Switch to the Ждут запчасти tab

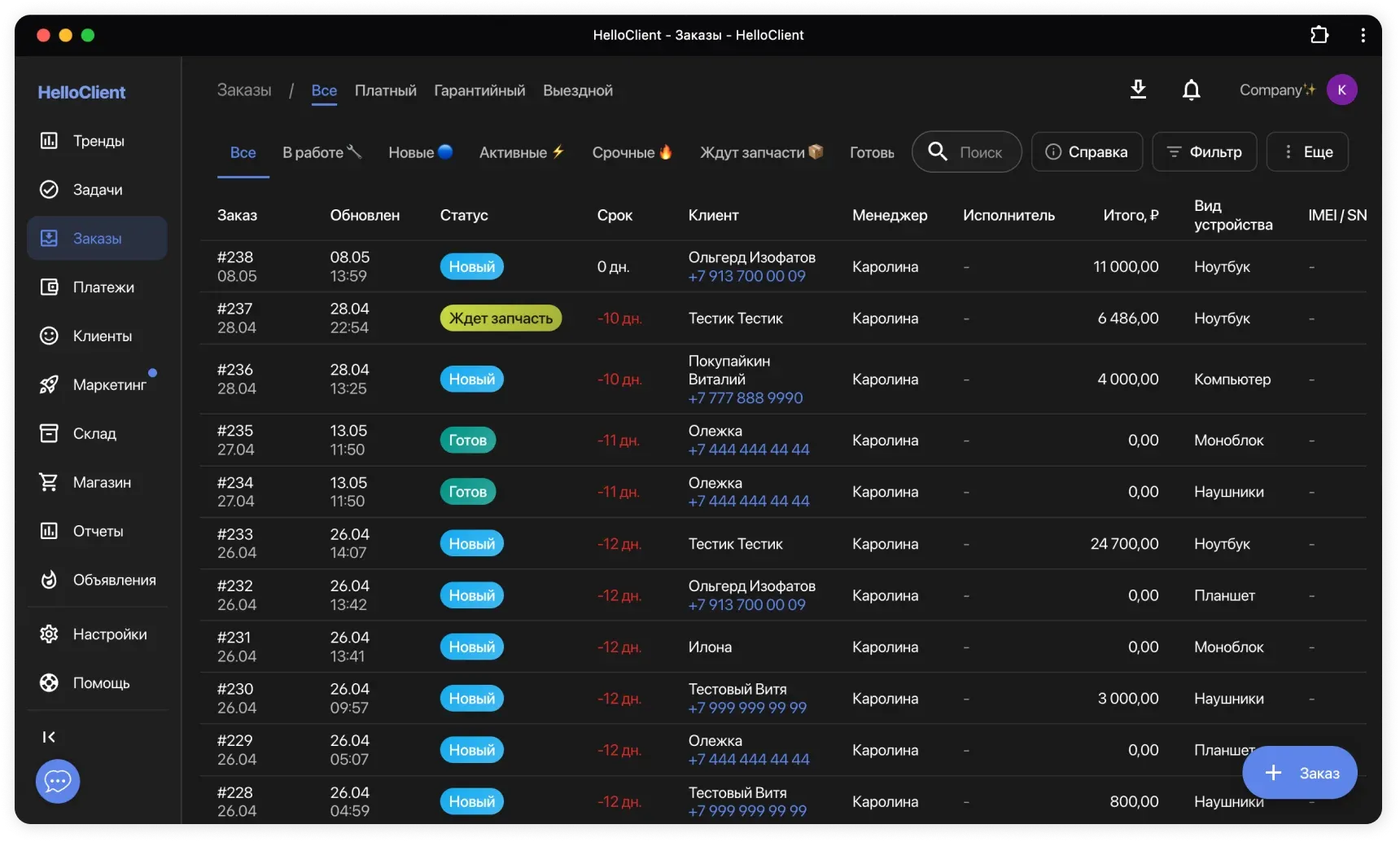761,152
